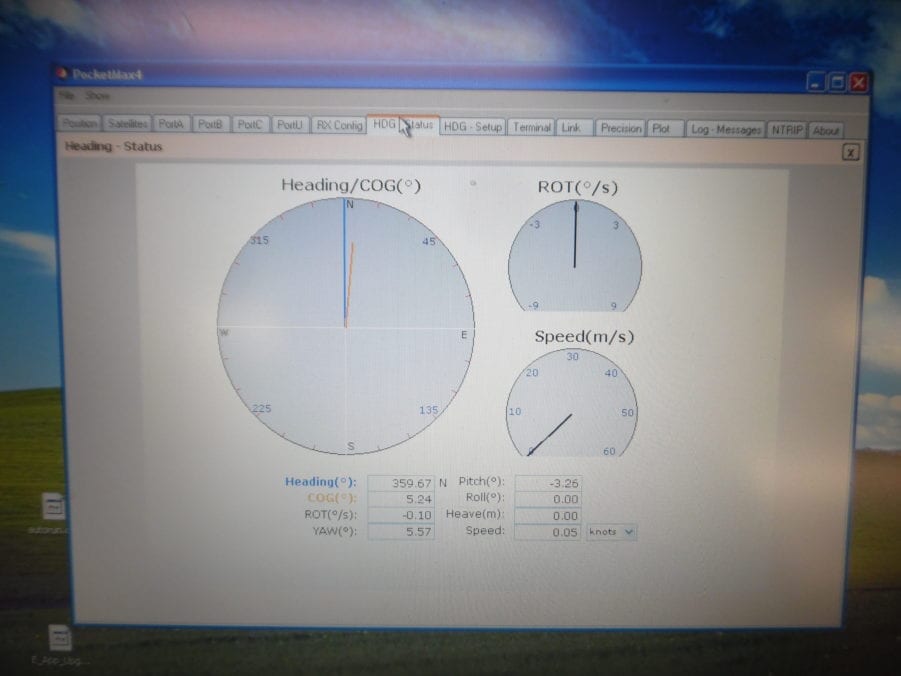
Task: Expand the knots speed unit dropdown
Action: (x=611, y=532)
